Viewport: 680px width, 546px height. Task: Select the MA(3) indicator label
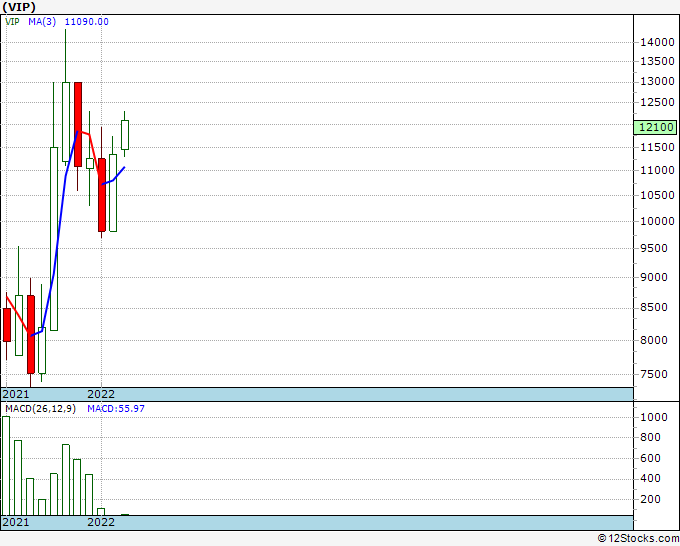pos(42,22)
